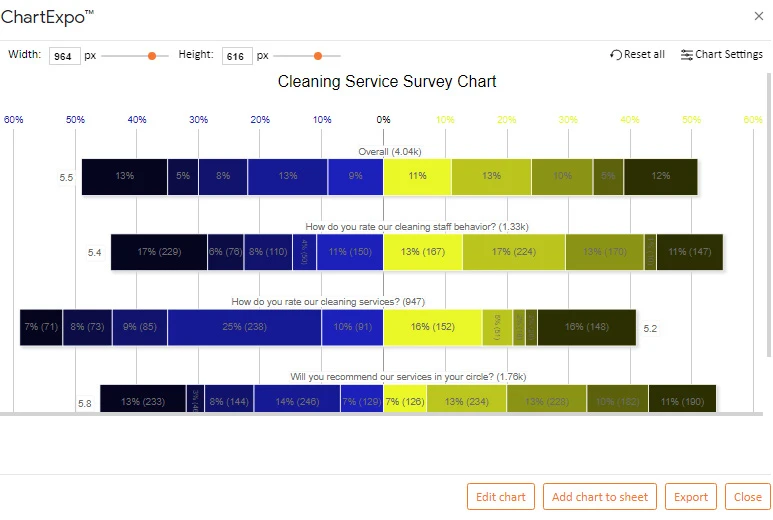Select the 13% (170) segment
773x520 pixels.
point(605,252)
